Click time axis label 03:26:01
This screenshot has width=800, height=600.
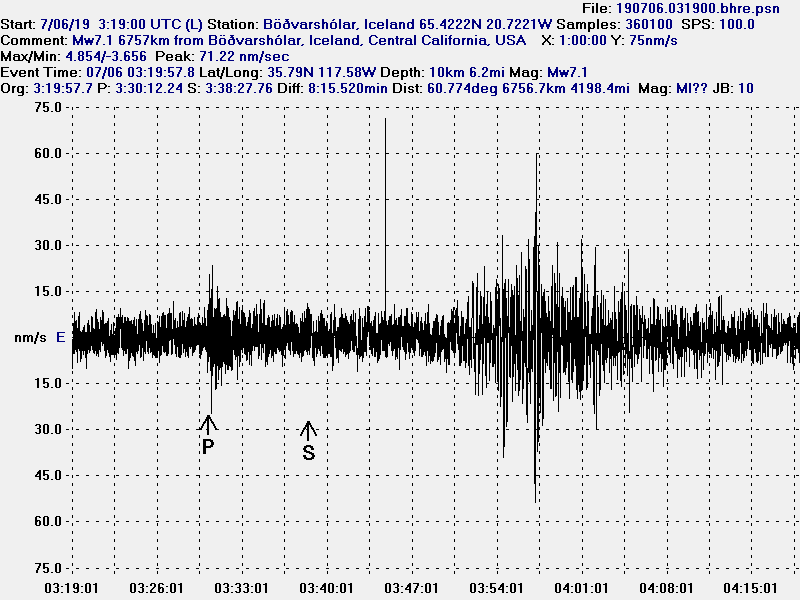point(156,588)
